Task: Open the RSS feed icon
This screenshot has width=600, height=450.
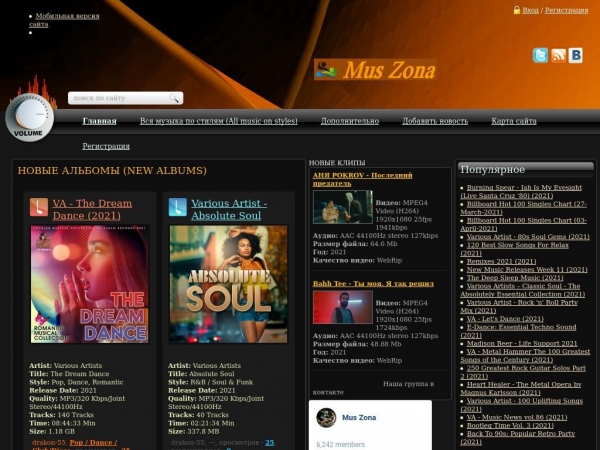Action: coord(558,55)
